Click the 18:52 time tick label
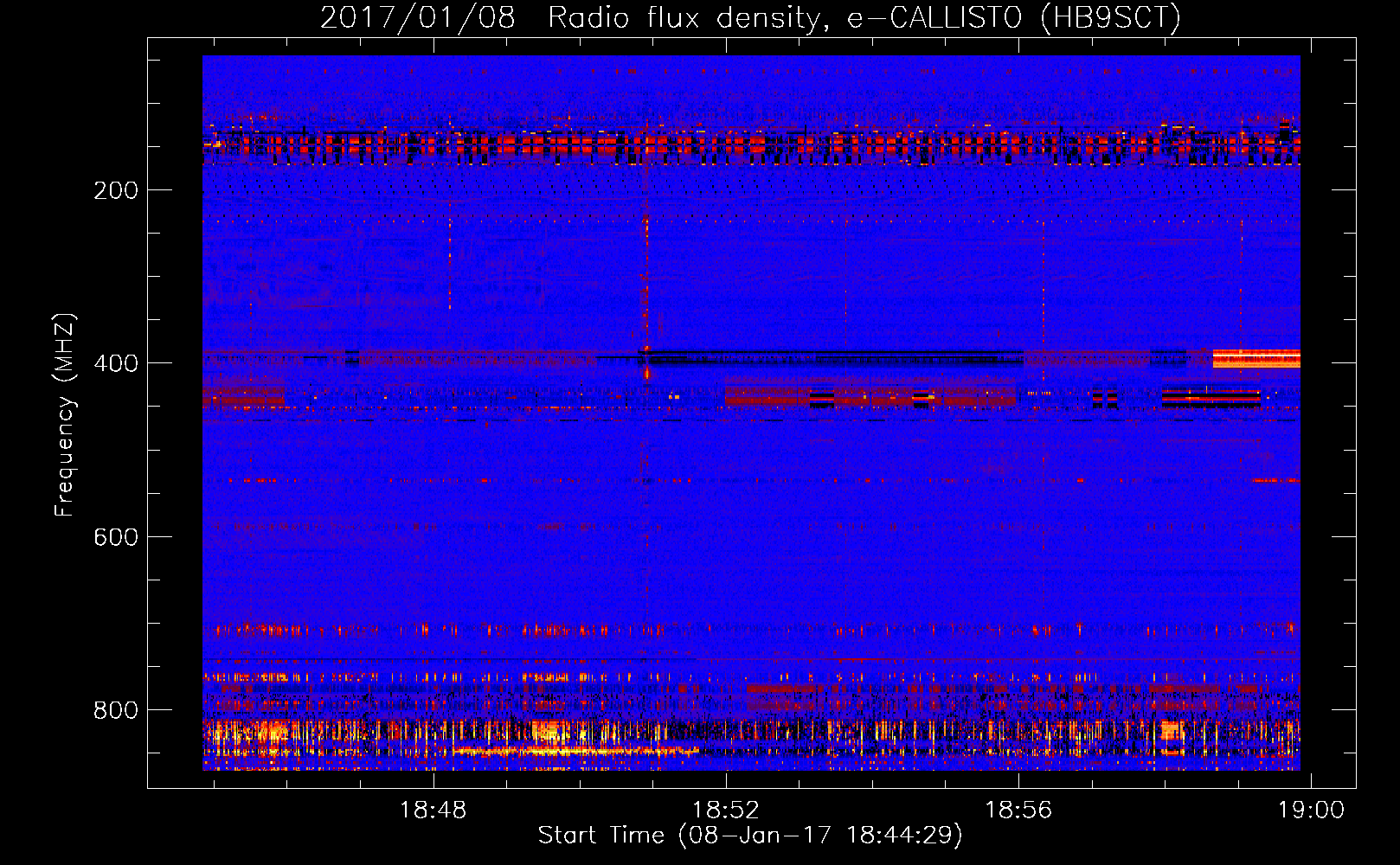This screenshot has height=865, width=1400. 726,810
